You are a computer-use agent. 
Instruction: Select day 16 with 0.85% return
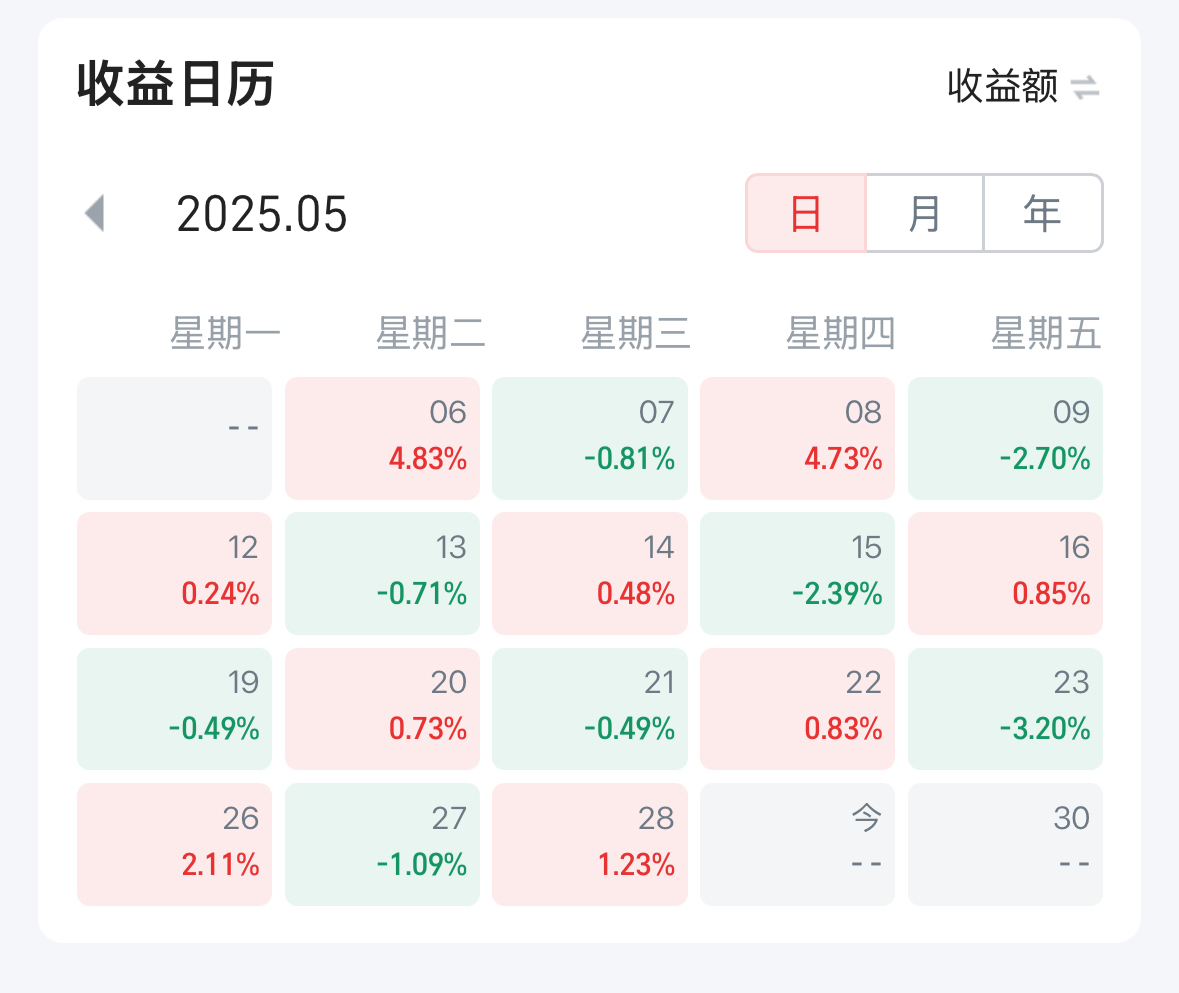coord(1005,574)
